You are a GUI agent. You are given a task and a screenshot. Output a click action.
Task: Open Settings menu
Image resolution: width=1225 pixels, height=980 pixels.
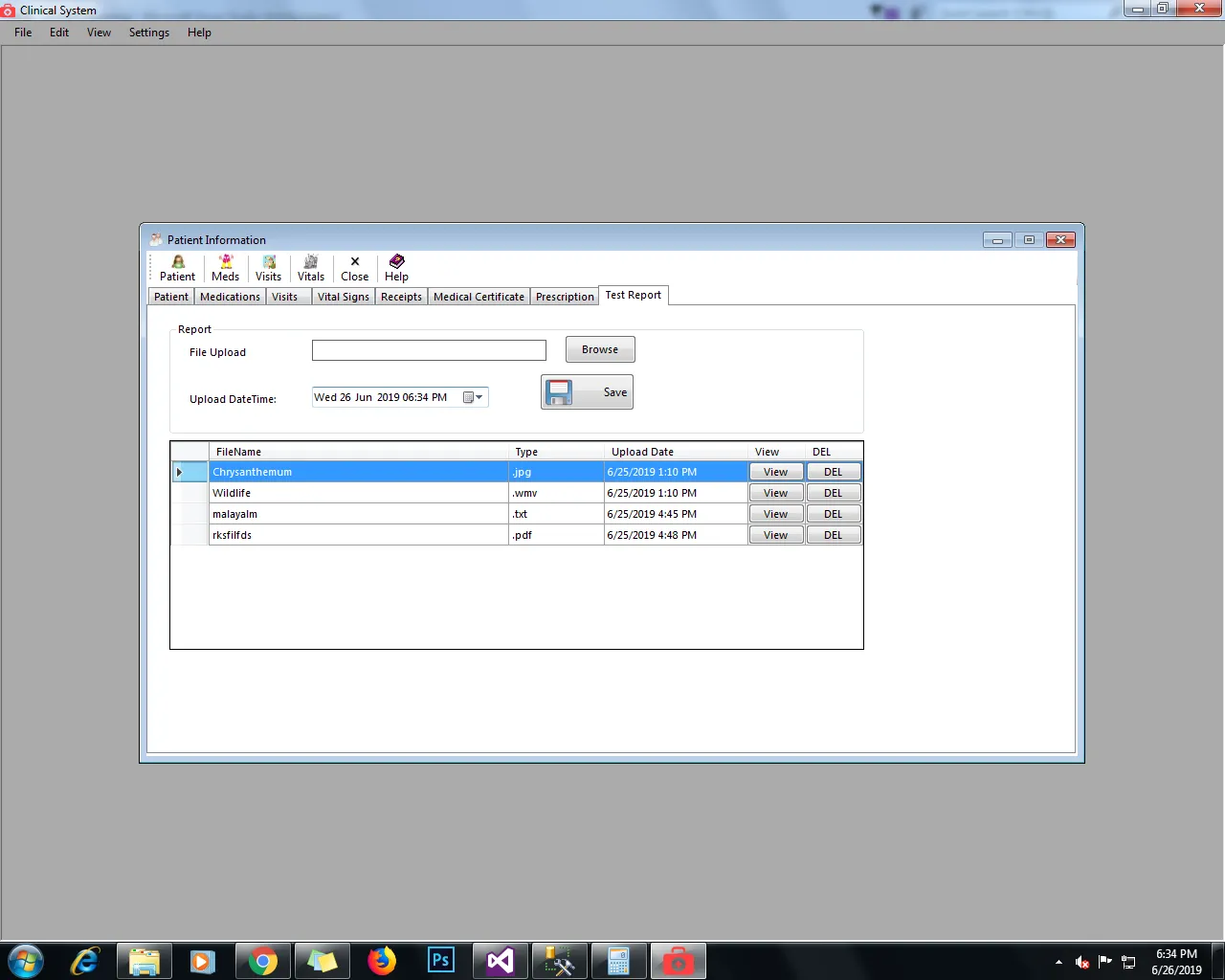149,33
